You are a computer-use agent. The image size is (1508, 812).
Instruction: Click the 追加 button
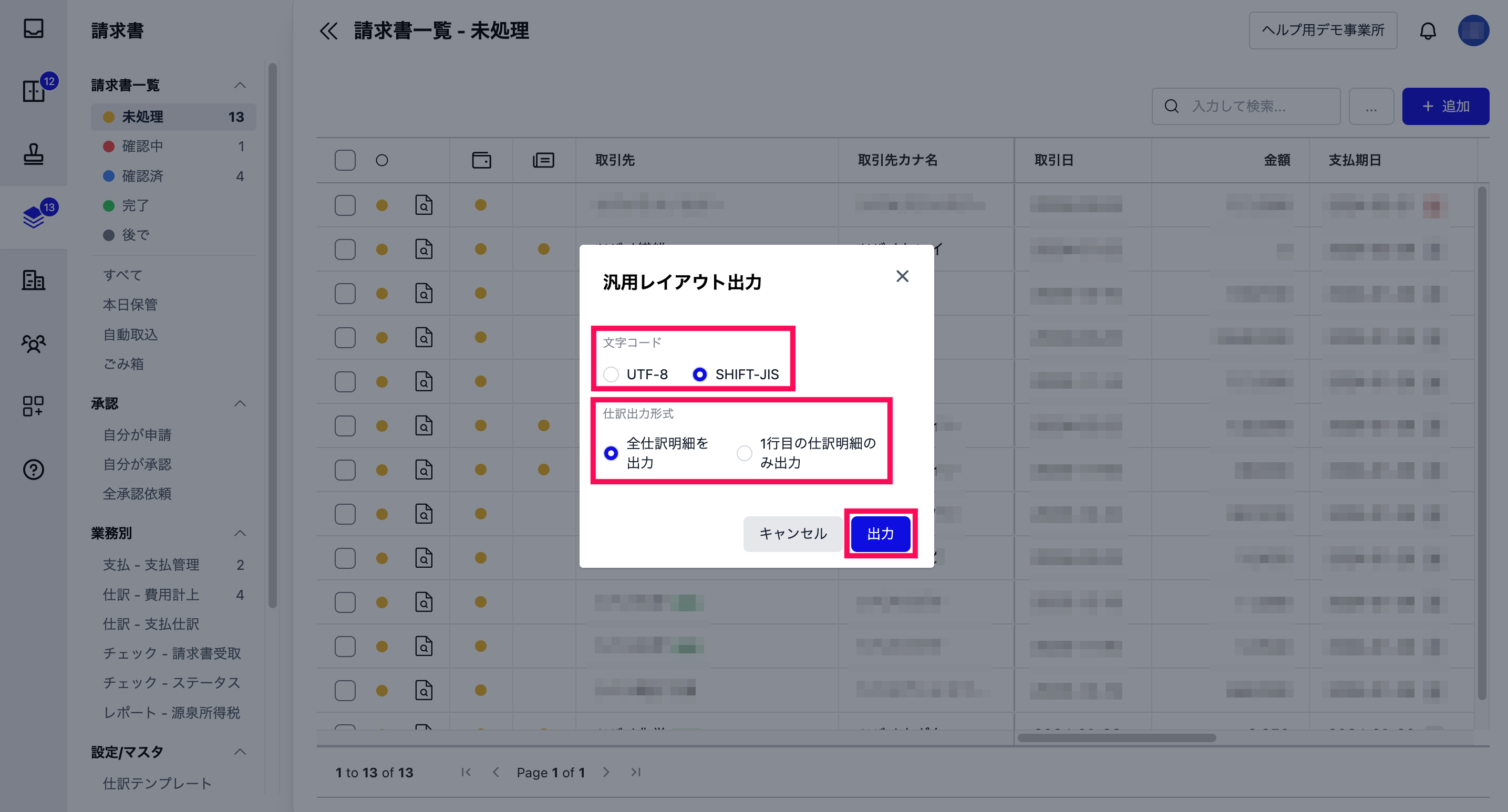1445,107
